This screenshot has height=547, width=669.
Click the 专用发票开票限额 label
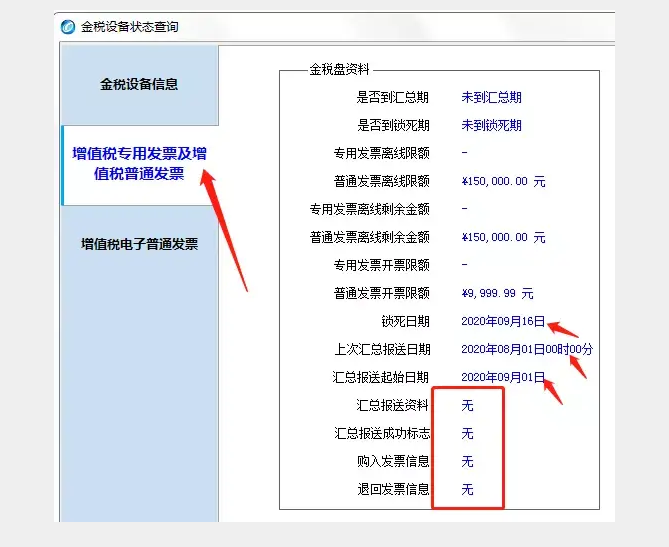coord(381,265)
